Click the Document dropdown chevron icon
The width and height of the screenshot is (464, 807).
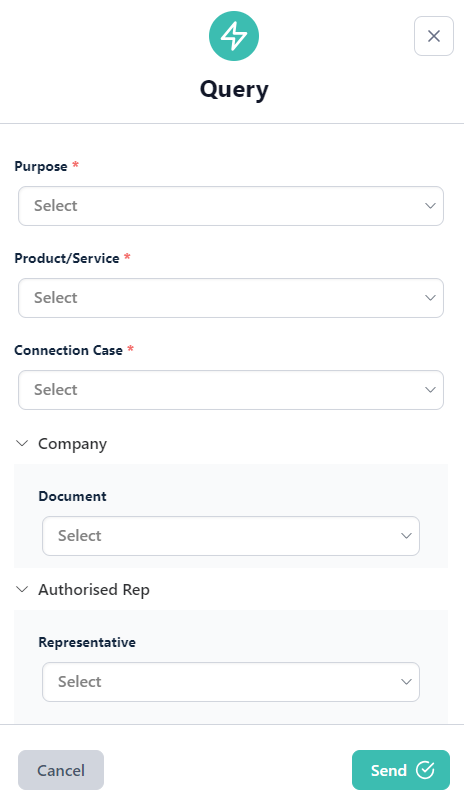click(406, 536)
